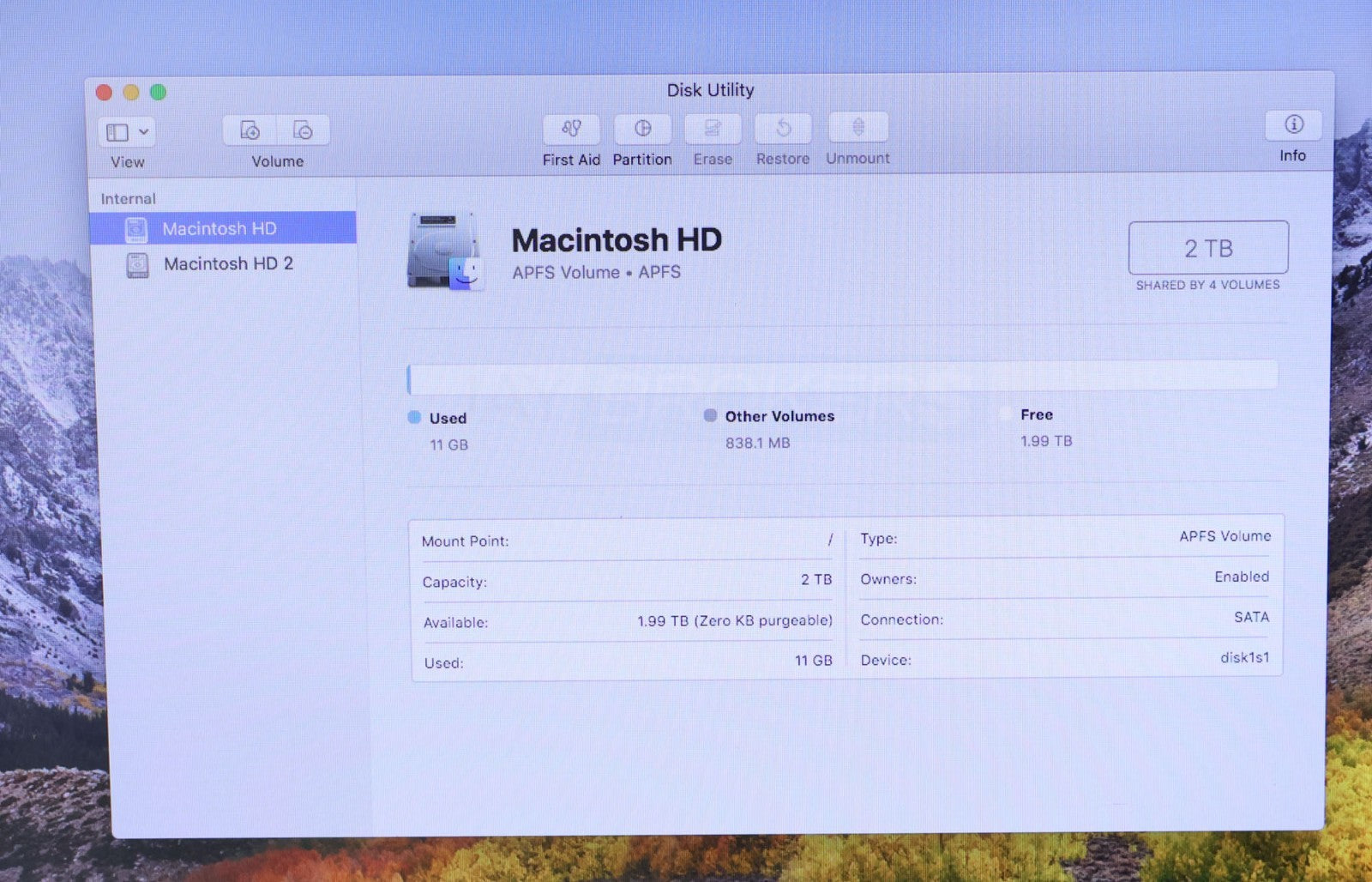Screen dimensions: 1372x882
Task: Click the Macintosh HD drive icon
Action: point(444,251)
